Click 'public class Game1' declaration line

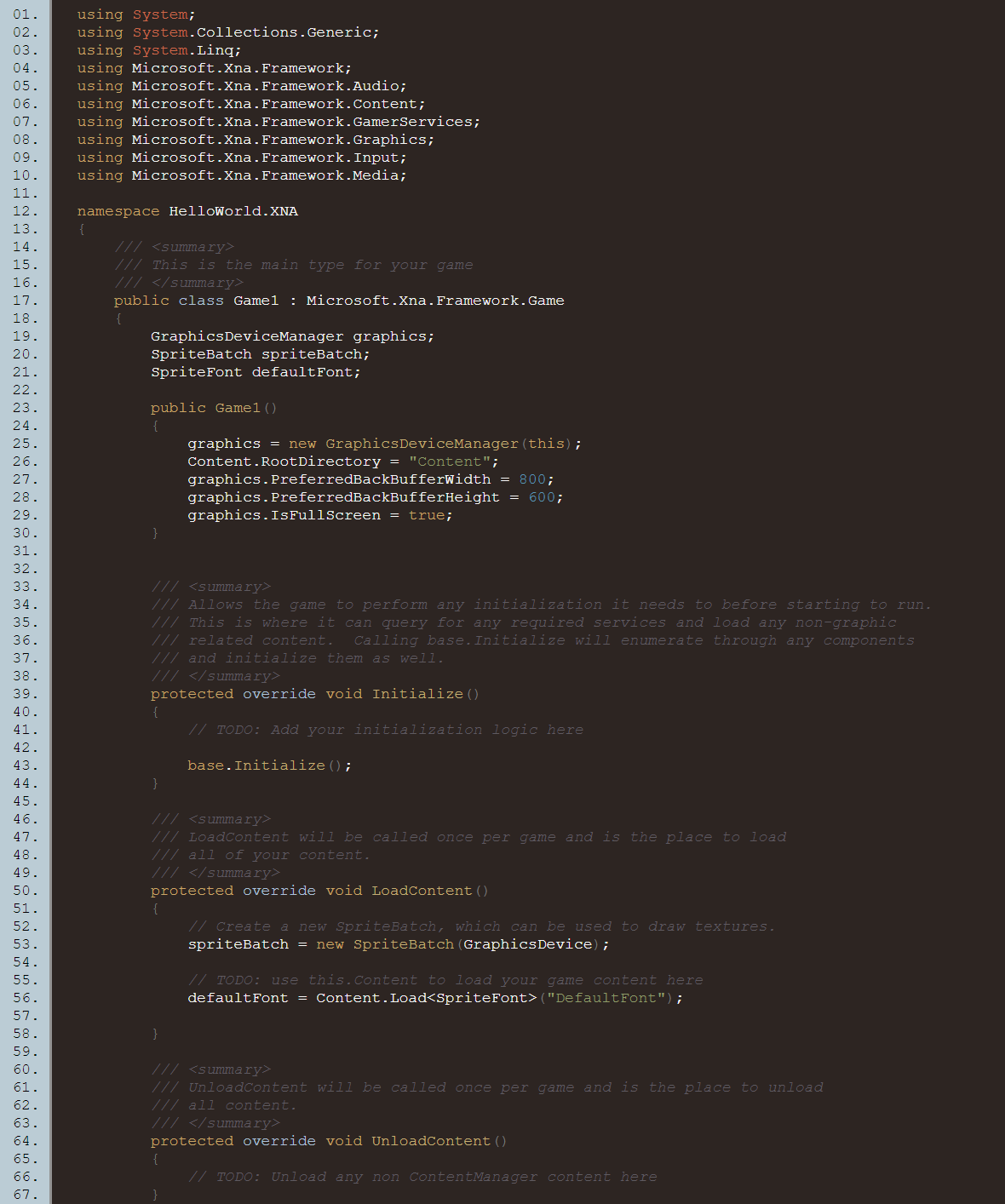[339, 301]
